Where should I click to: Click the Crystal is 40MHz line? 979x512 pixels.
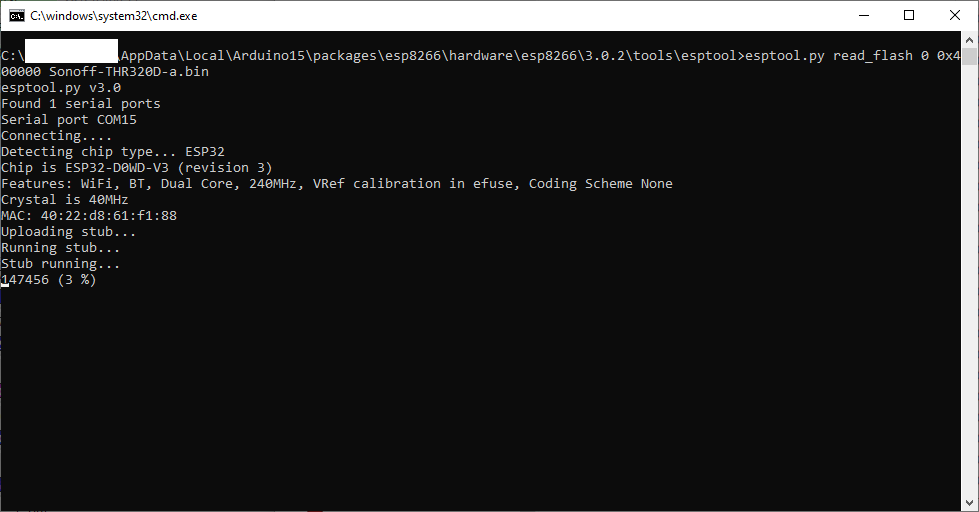click(x=64, y=200)
